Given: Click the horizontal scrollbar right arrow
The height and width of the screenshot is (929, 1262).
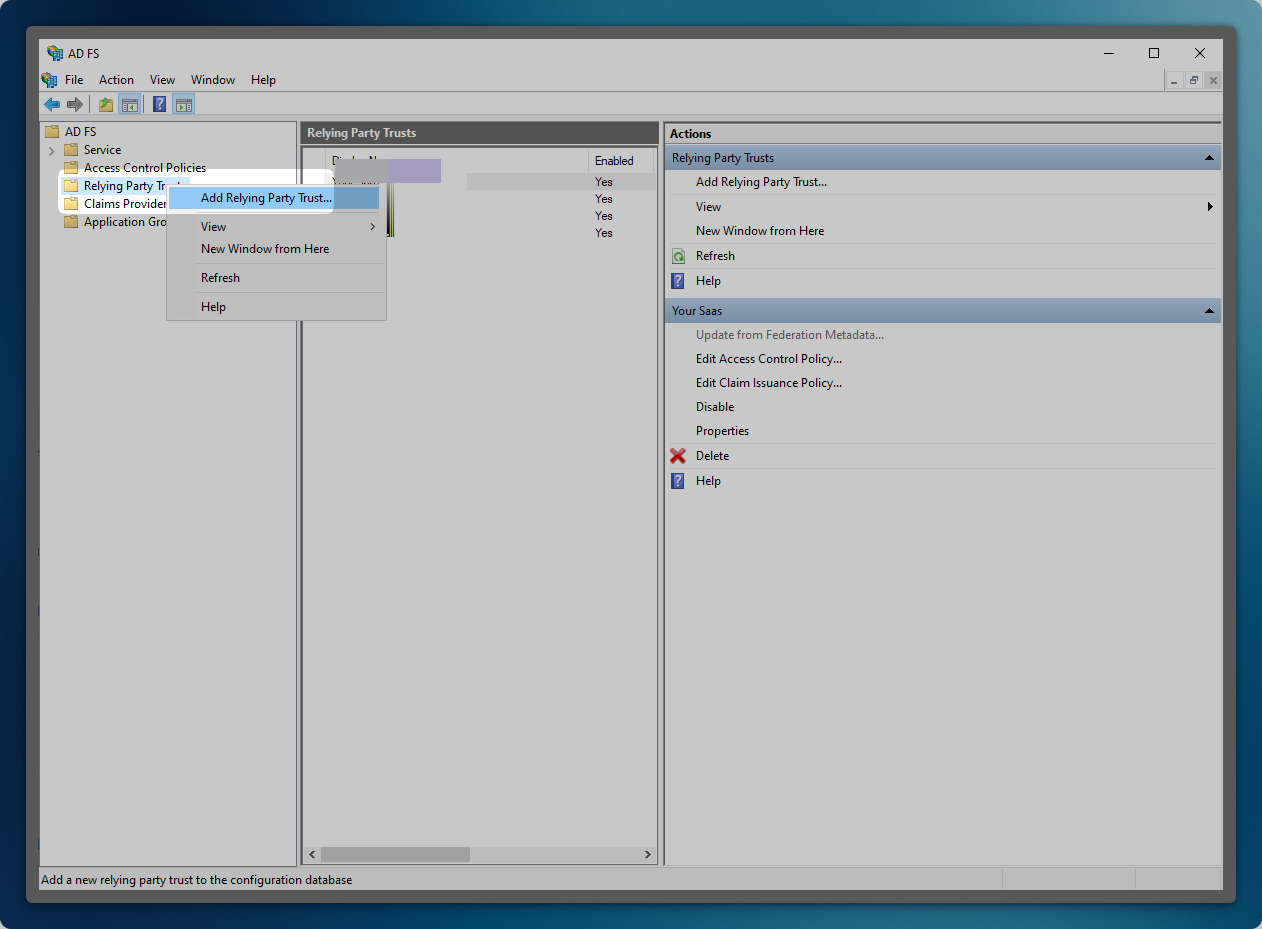Looking at the screenshot, I should pos(647,855).
